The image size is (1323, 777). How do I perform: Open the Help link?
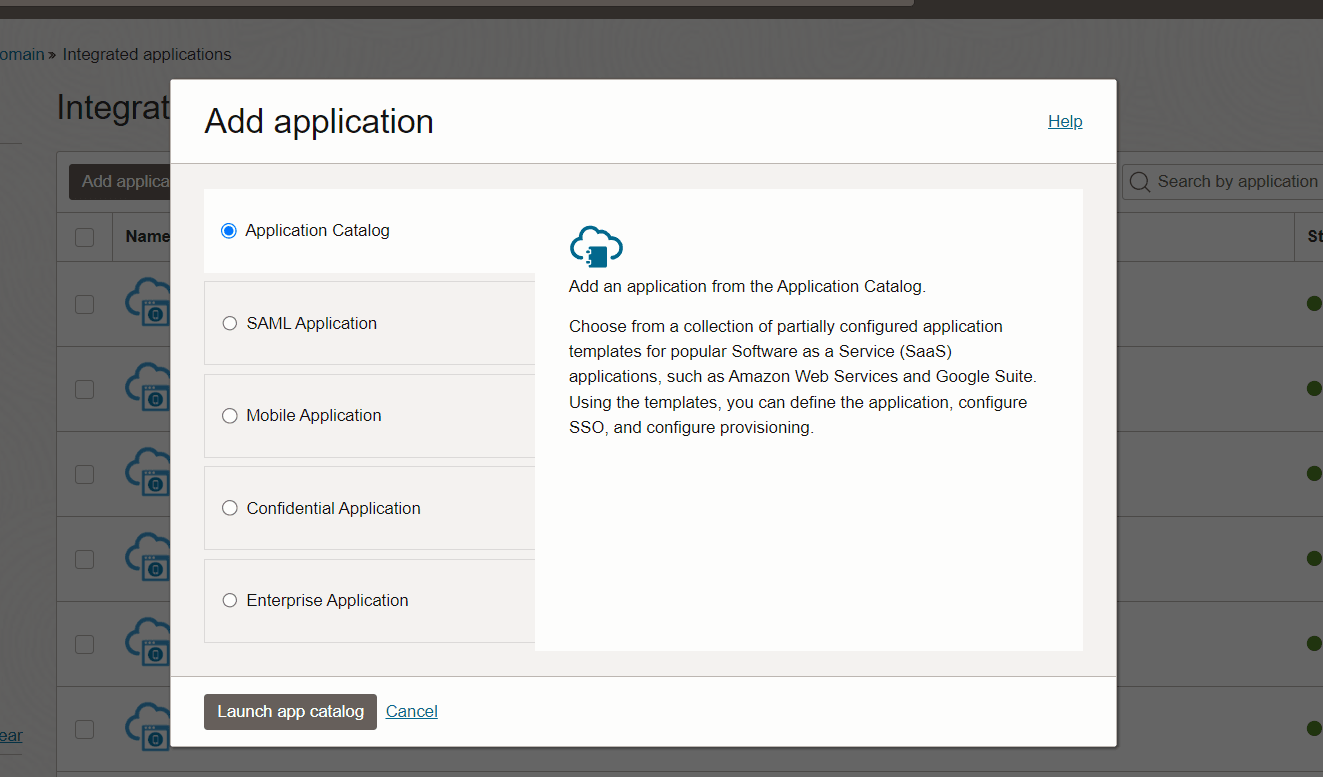tap(1065, 121)
